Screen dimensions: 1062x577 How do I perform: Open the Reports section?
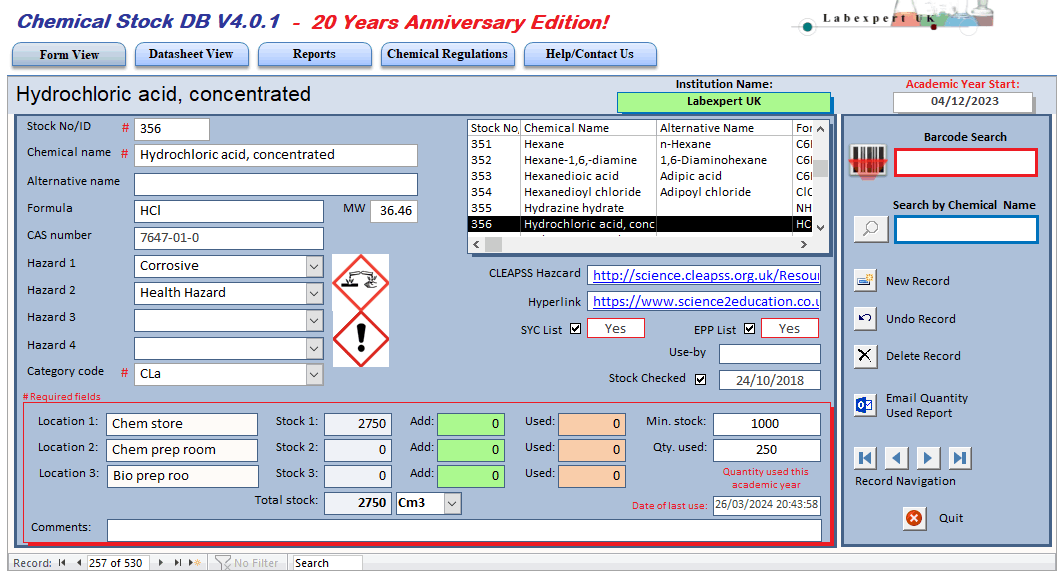coord(314,54)
